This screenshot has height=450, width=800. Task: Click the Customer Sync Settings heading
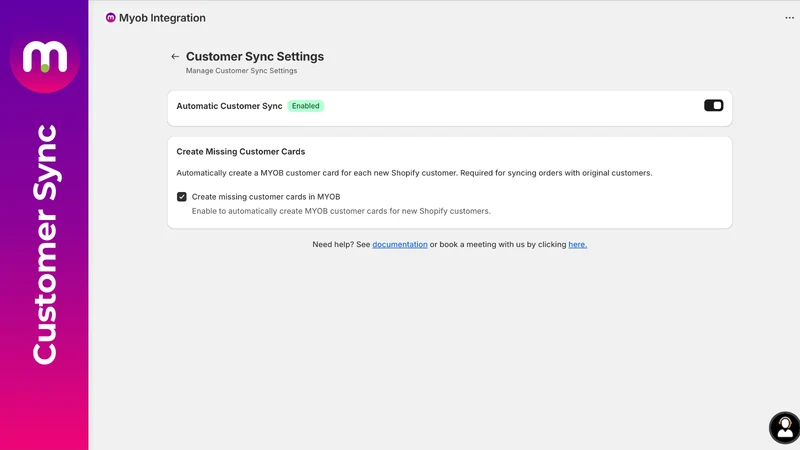tap(255, 57)
